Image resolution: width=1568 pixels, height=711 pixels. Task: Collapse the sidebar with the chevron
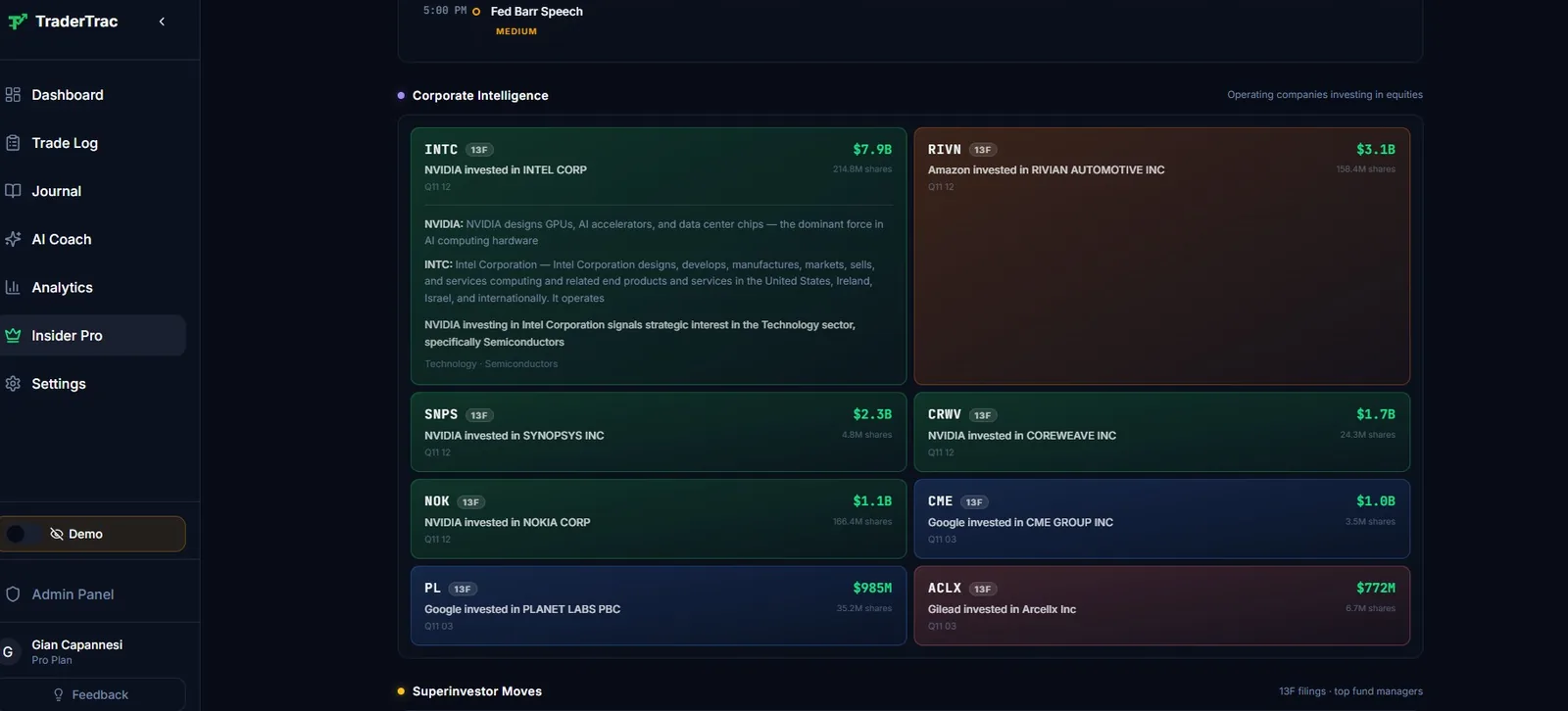pos(162,22)
